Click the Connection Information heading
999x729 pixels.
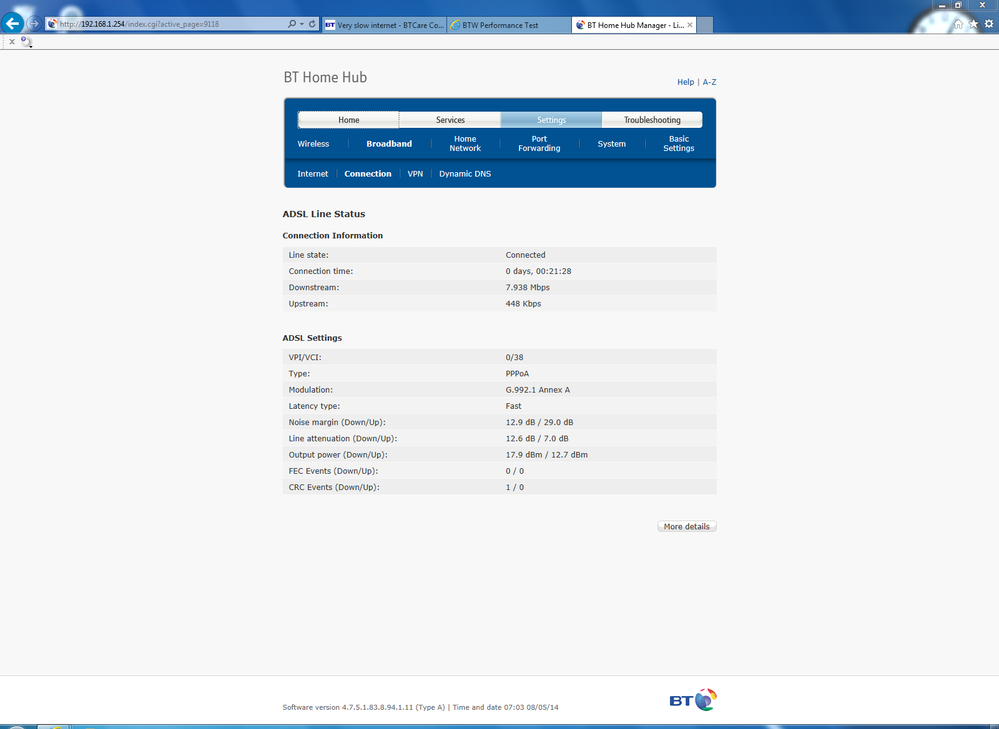[x=333, y=236]
